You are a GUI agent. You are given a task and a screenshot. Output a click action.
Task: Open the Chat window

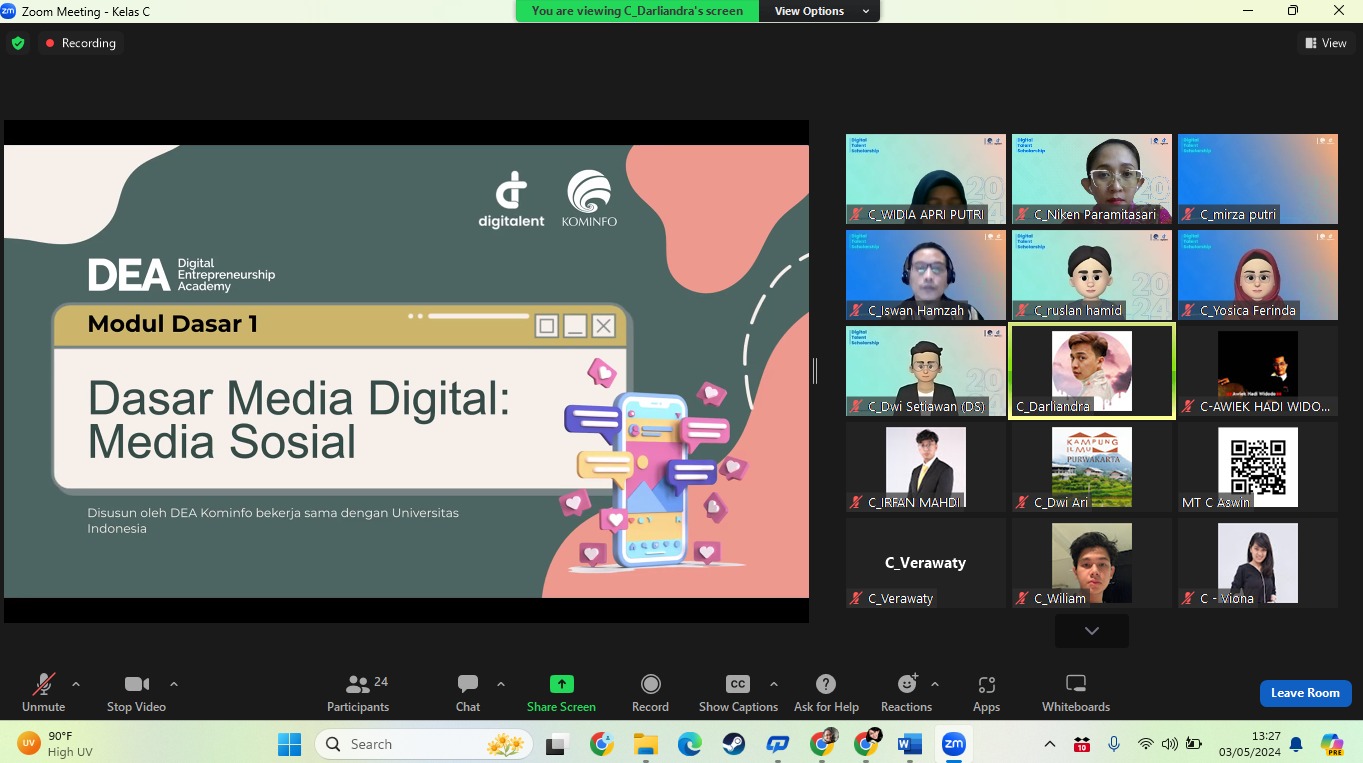(467, 691)
